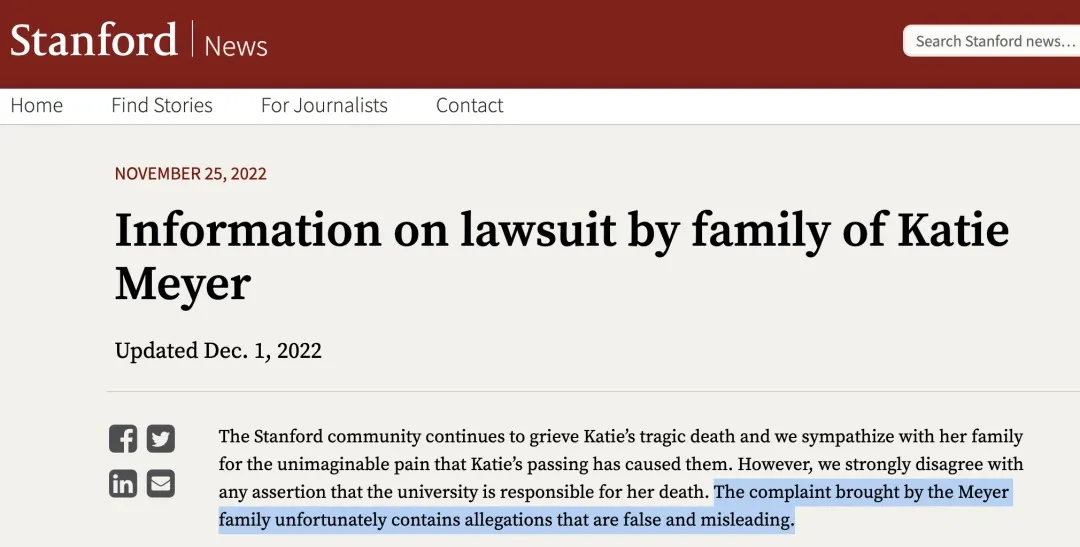Open the Find Stories menu item

[162, 105]
